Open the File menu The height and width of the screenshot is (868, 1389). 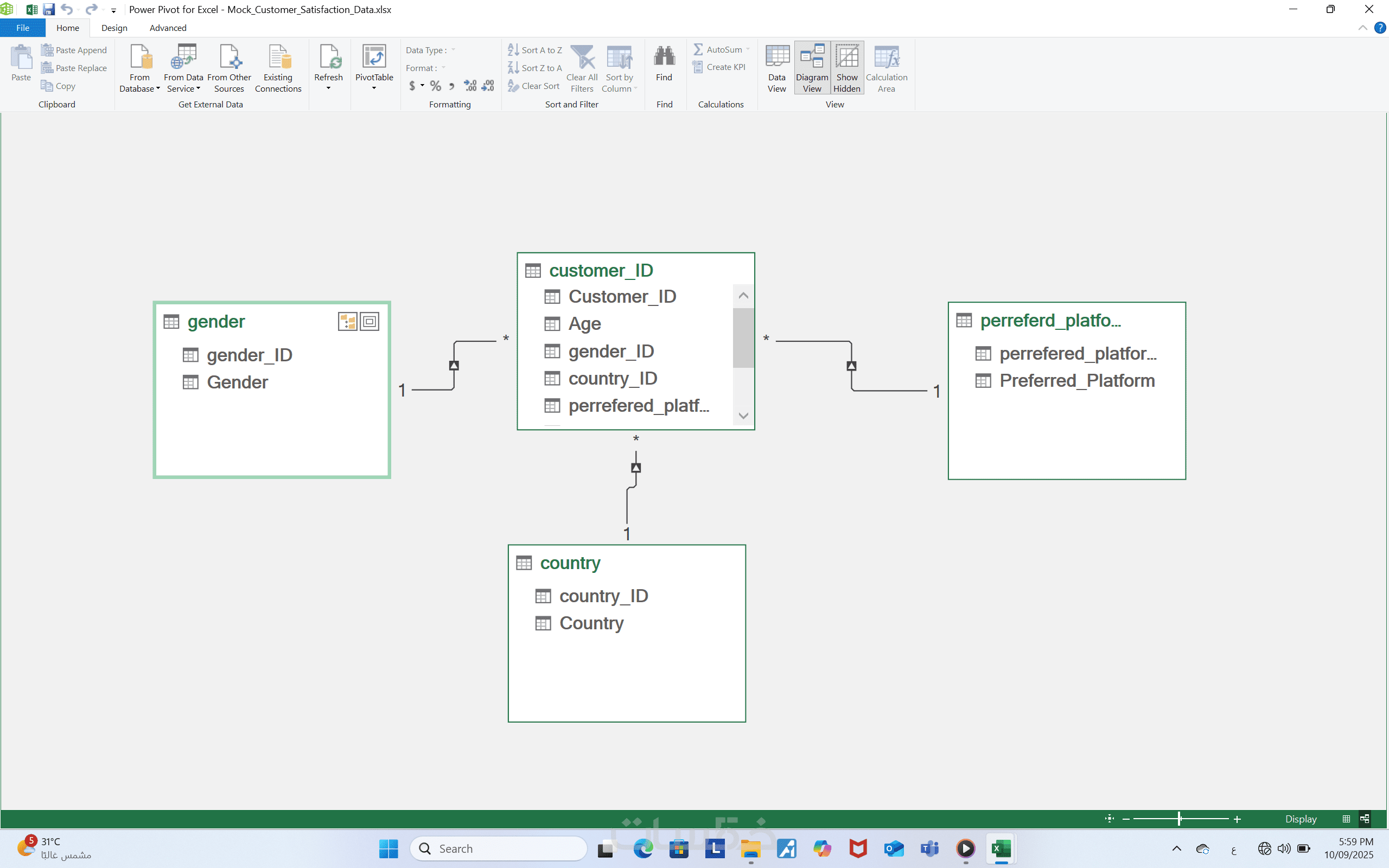click(x=22, y=28)
